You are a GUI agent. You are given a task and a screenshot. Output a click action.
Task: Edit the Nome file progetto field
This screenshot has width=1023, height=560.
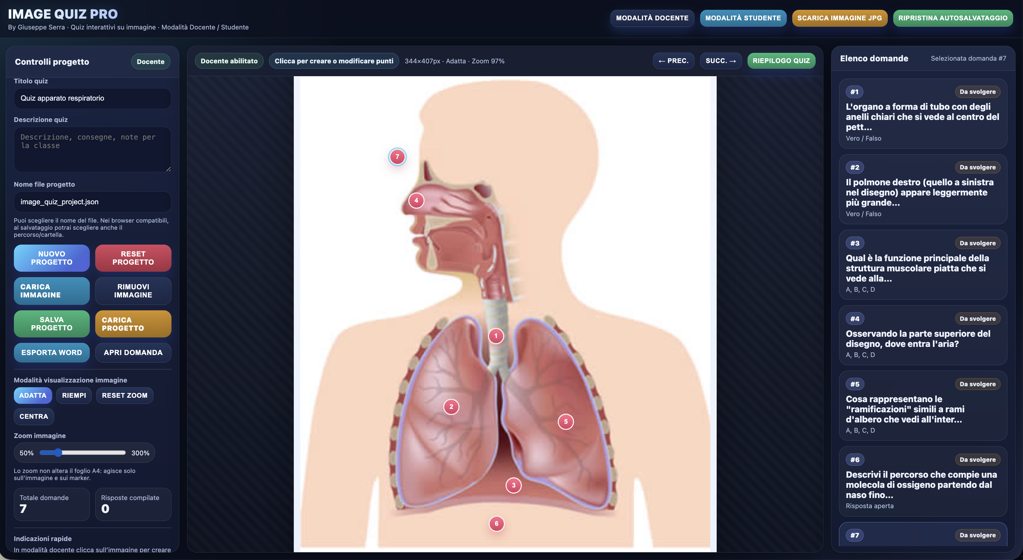[x=92, y=202]
